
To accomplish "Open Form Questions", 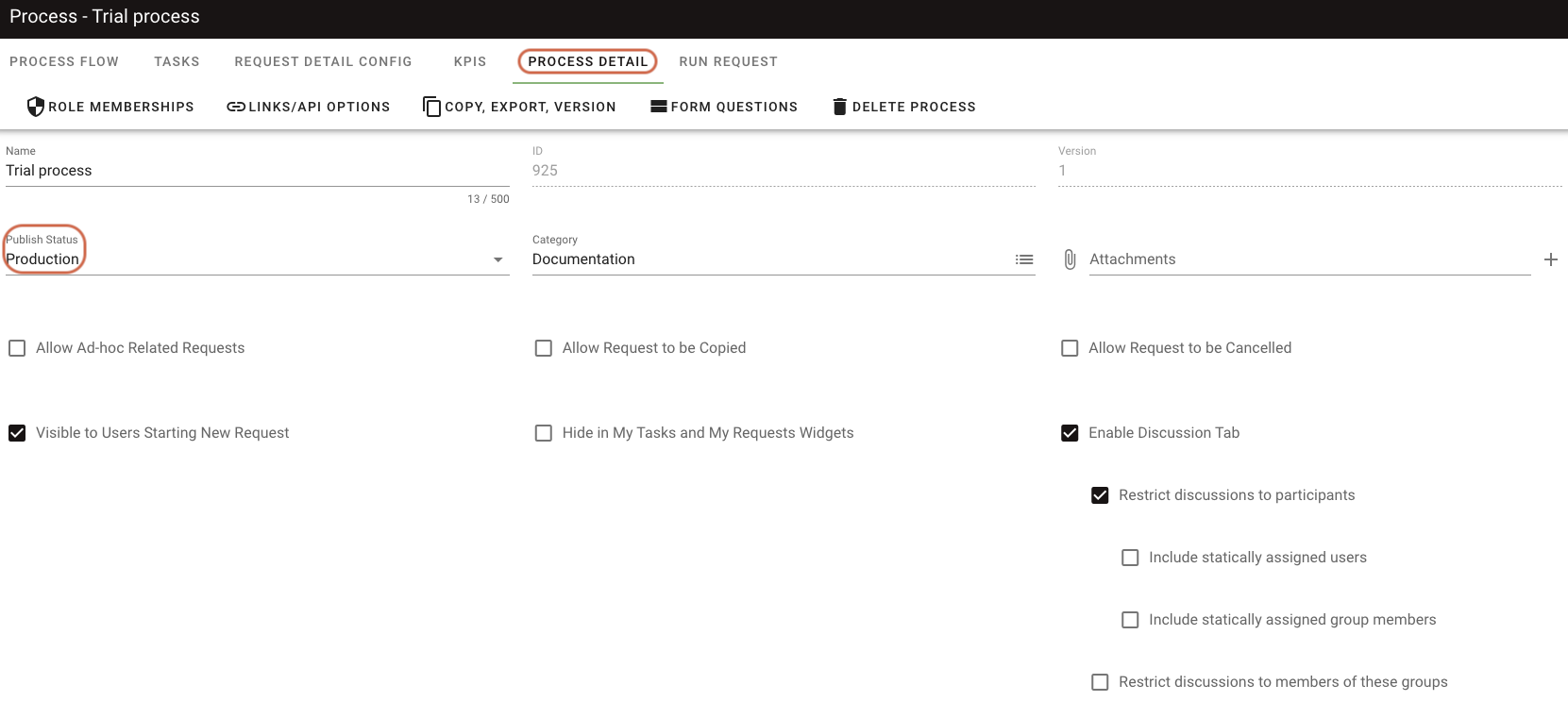I will (724, 107).
